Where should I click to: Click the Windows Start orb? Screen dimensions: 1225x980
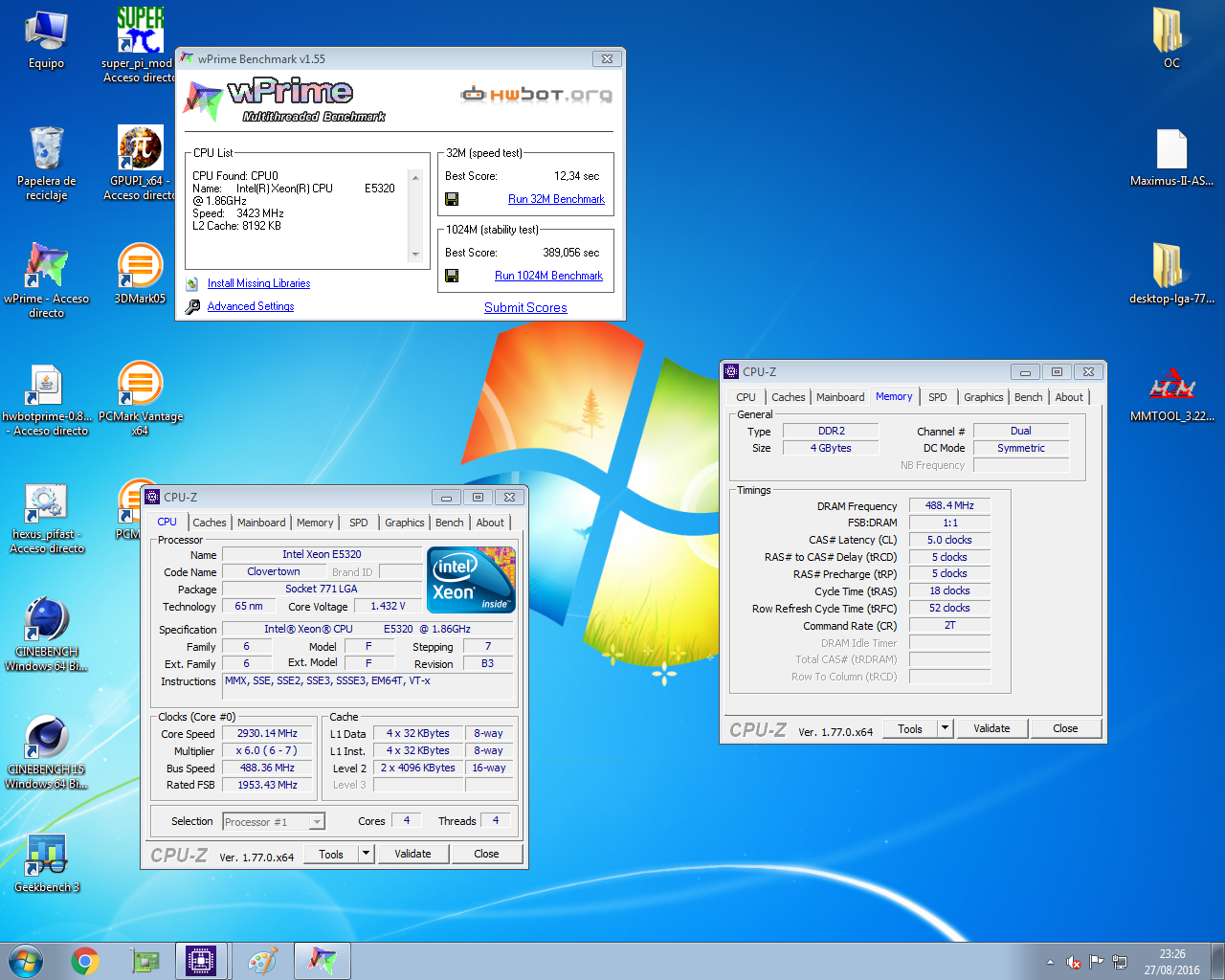click(26, 961)
